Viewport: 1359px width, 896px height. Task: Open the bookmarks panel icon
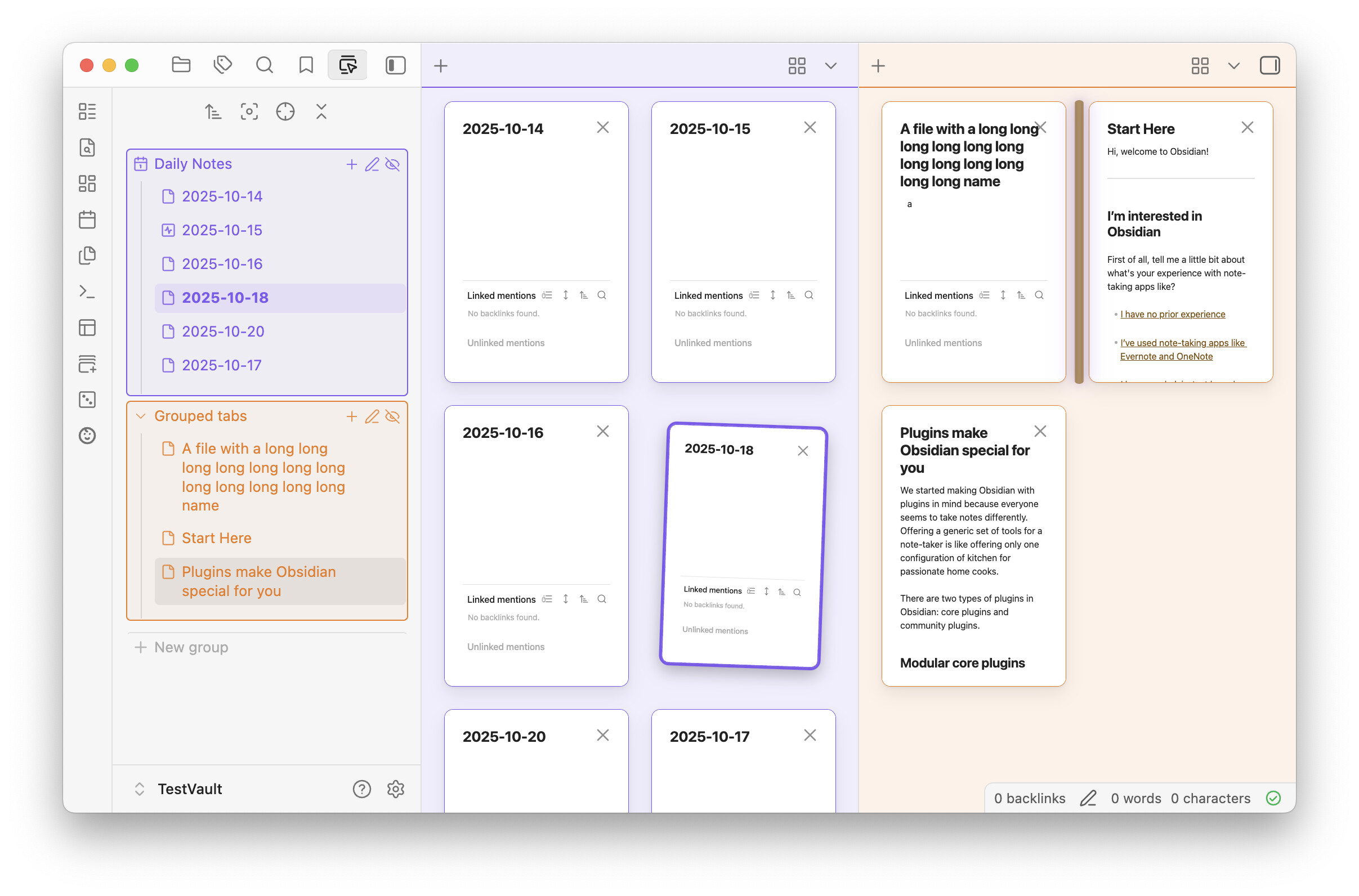(306, 65)
